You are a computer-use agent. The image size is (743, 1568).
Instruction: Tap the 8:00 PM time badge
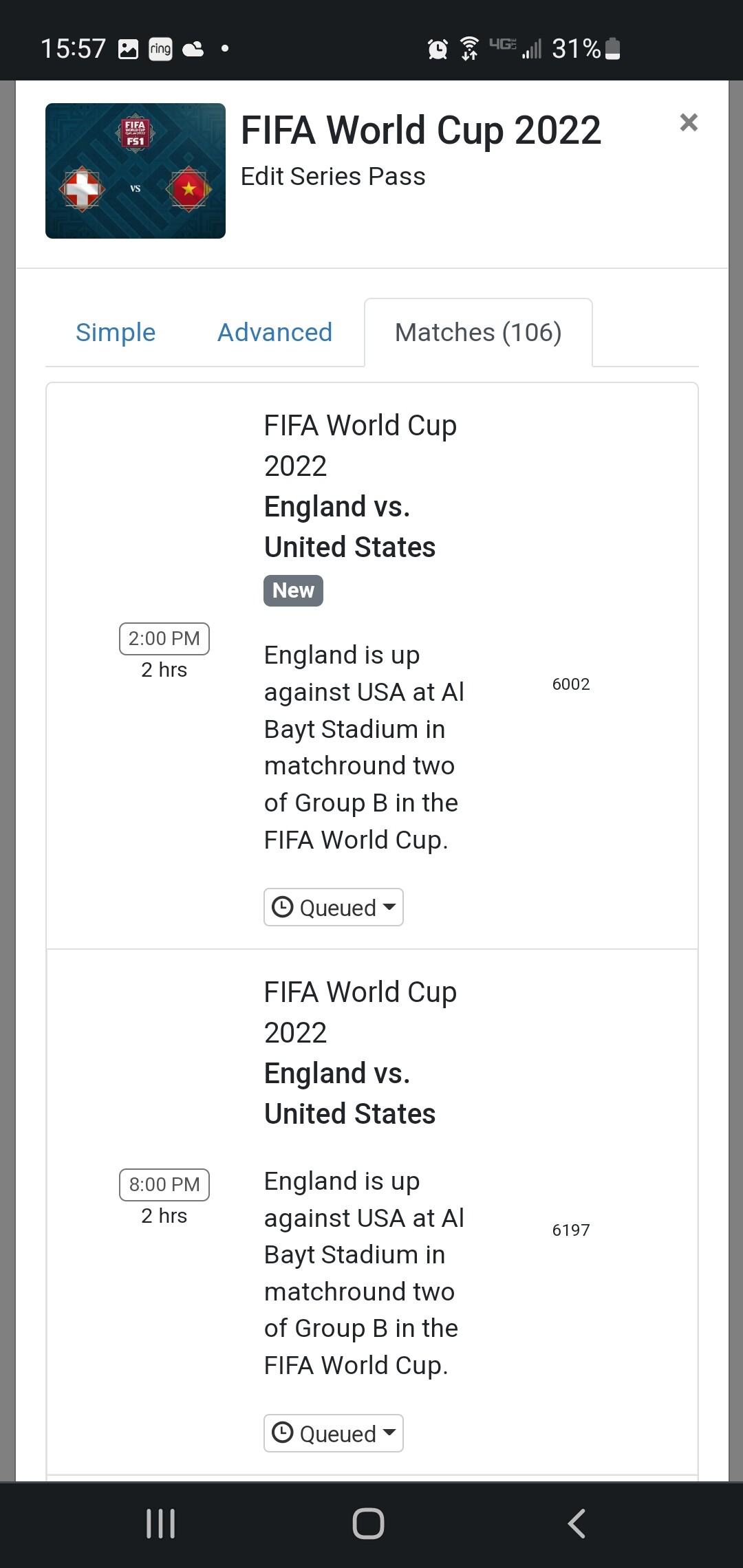coord(164,1184)
